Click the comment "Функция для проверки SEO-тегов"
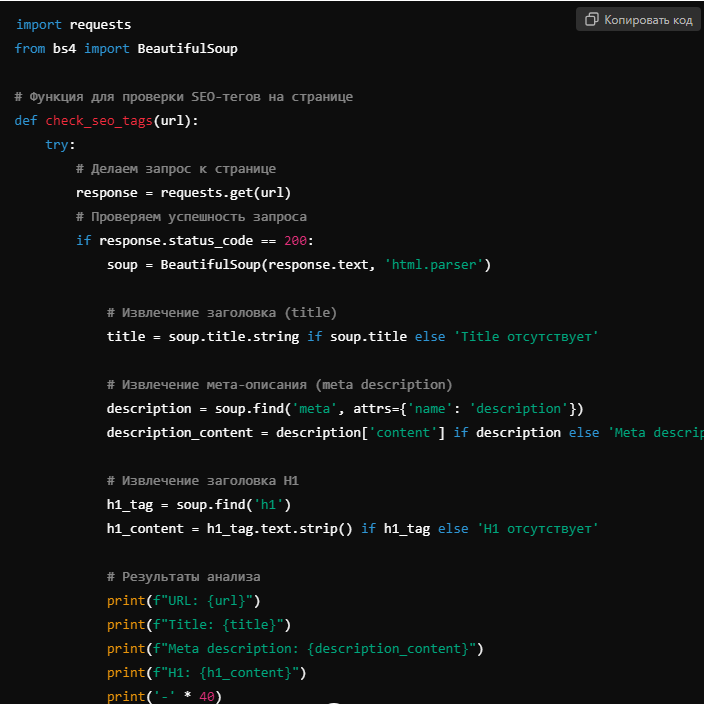The image size is (704, 704). click(183, 96)
